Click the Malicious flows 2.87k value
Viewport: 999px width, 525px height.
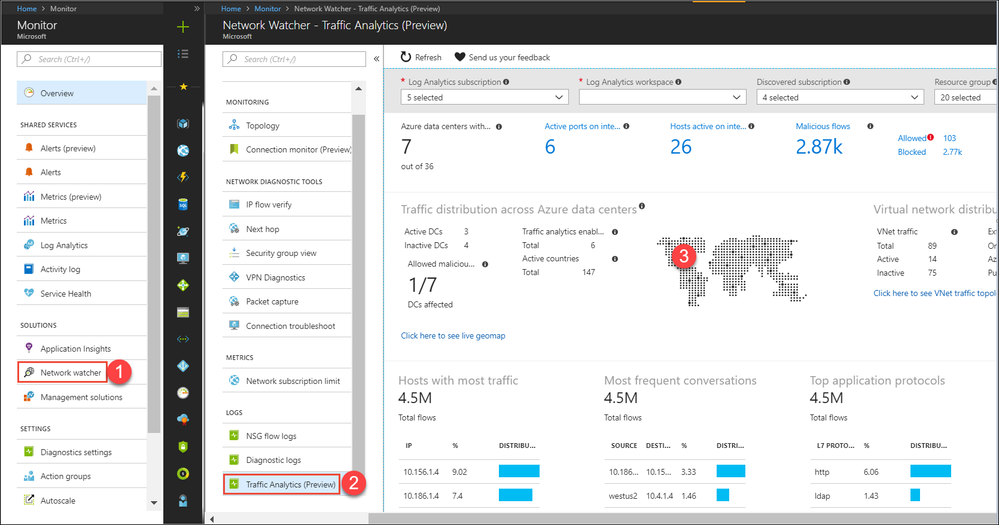(x=819, y=147)
